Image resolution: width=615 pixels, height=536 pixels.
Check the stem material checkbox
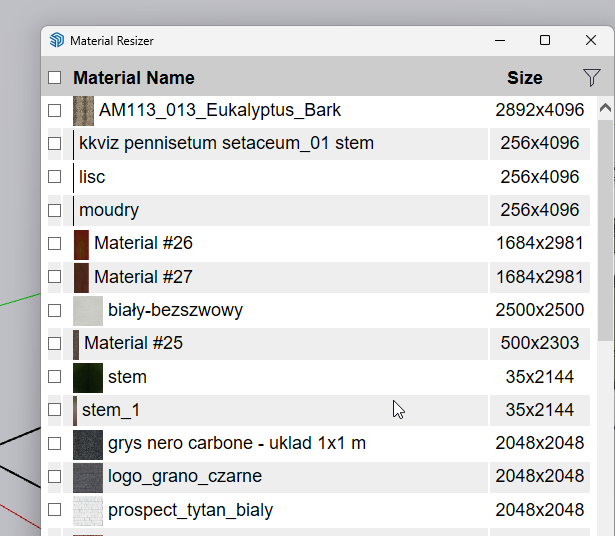coord(55,377)
